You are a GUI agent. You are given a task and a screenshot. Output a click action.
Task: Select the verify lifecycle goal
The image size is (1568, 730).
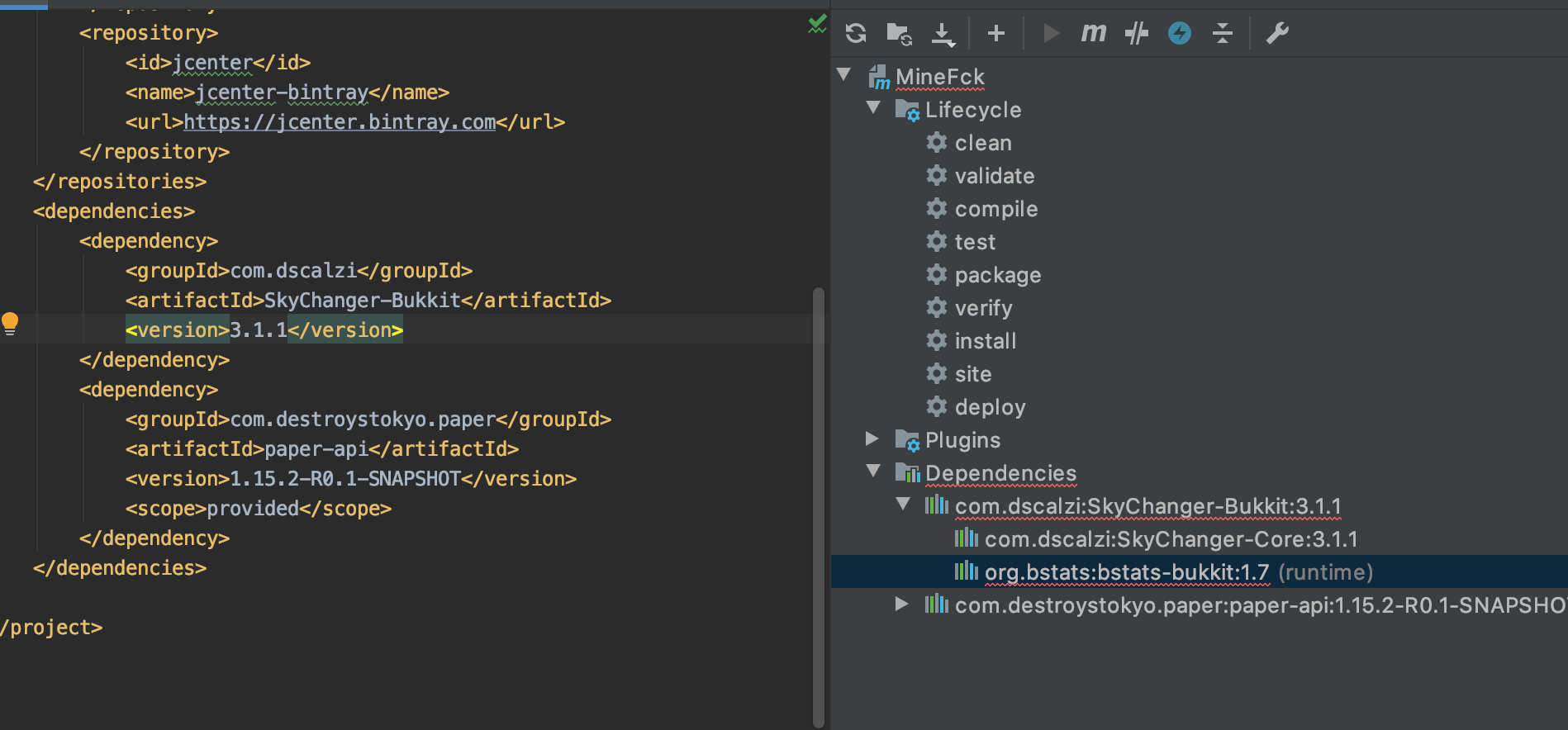(983, 308)
